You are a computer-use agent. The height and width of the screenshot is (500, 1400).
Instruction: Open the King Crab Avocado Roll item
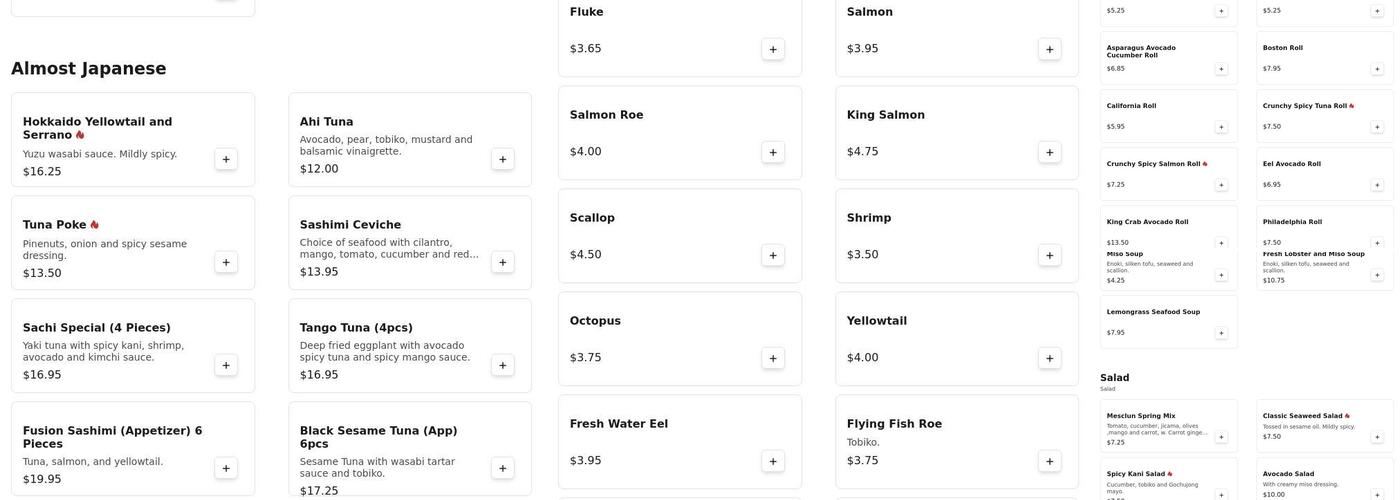1147,222
